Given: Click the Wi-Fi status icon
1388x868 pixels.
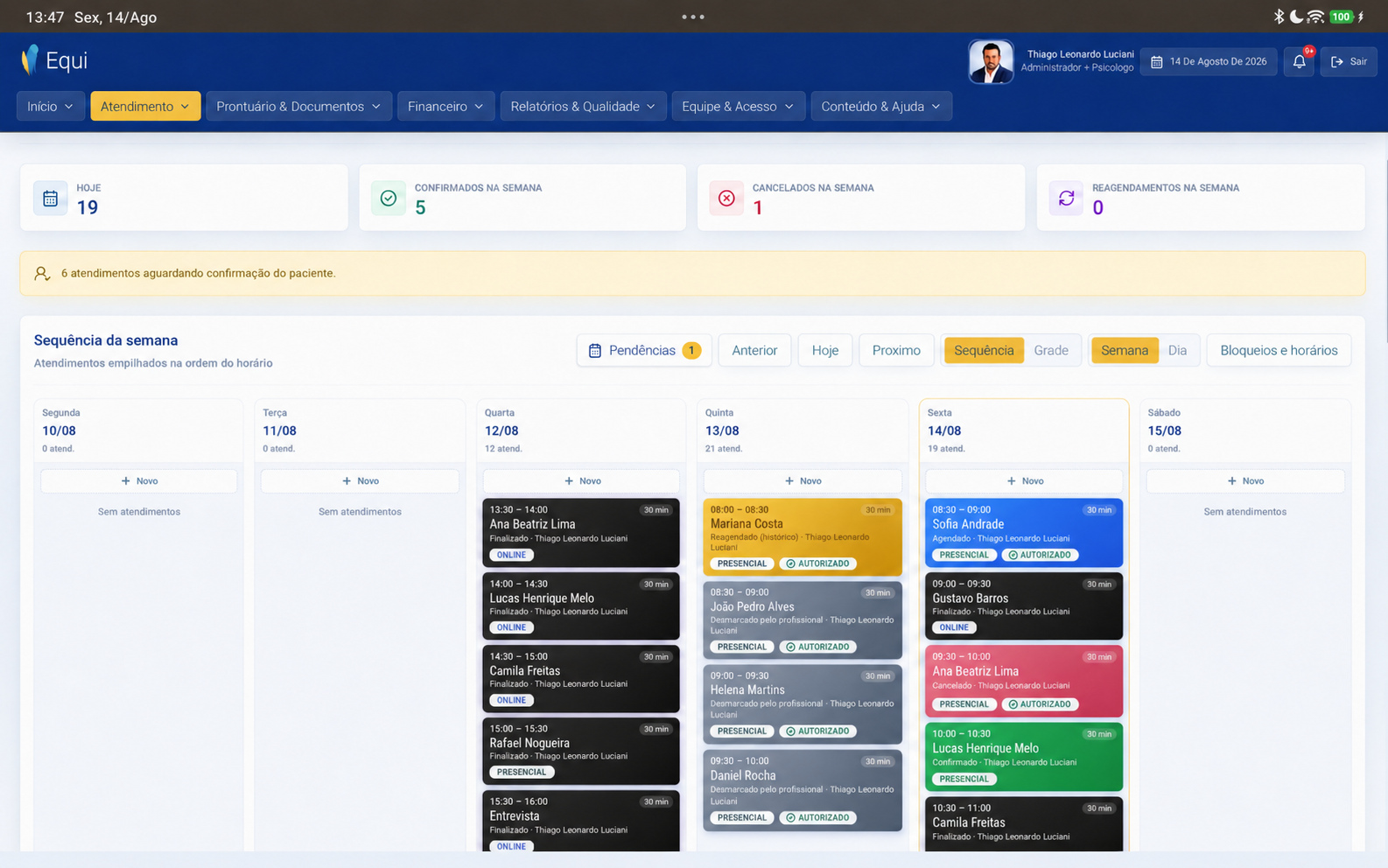Looking at the screenshot, I should click(x=1315, y=17).
